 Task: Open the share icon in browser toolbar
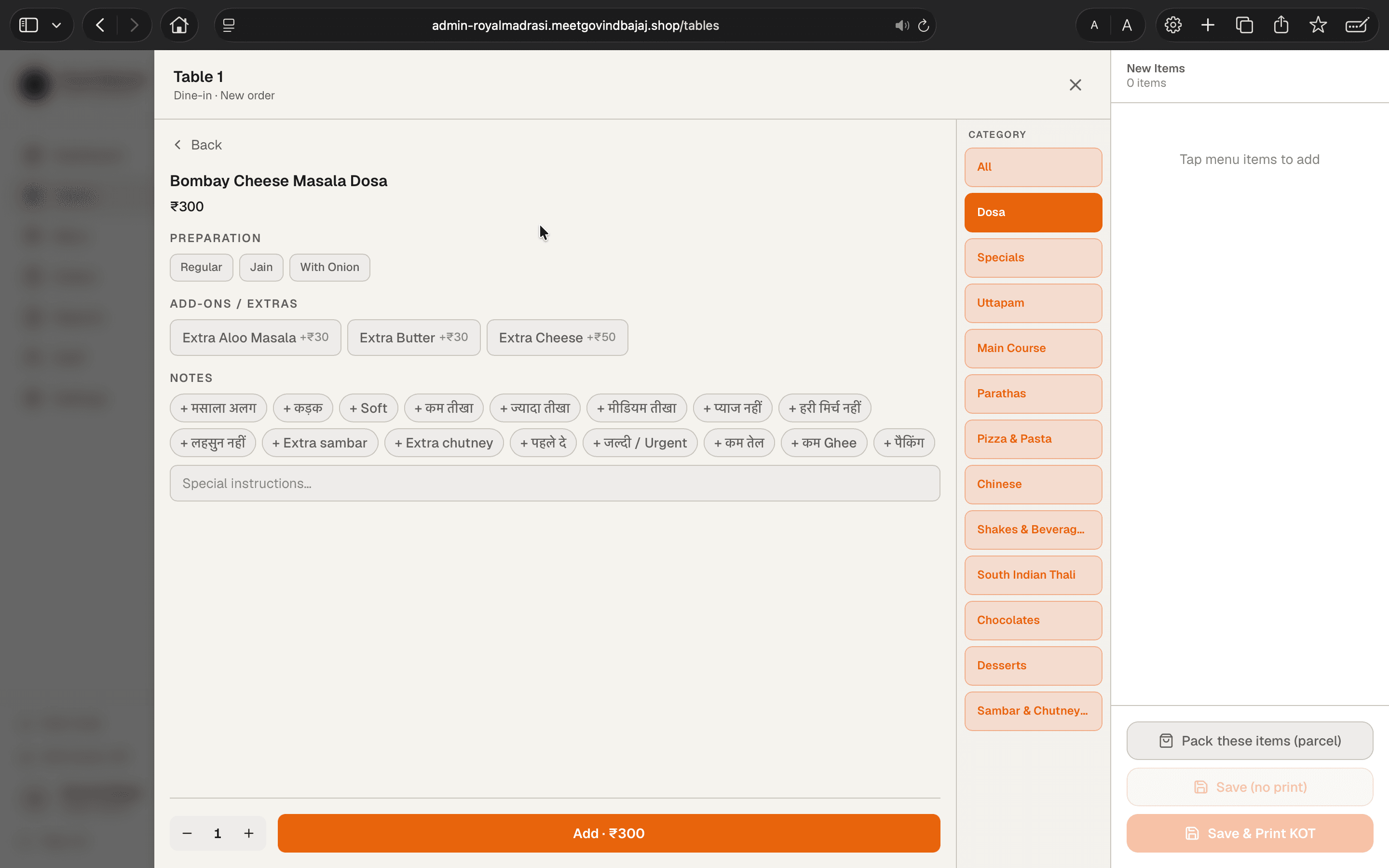[x=1281, y=25]
